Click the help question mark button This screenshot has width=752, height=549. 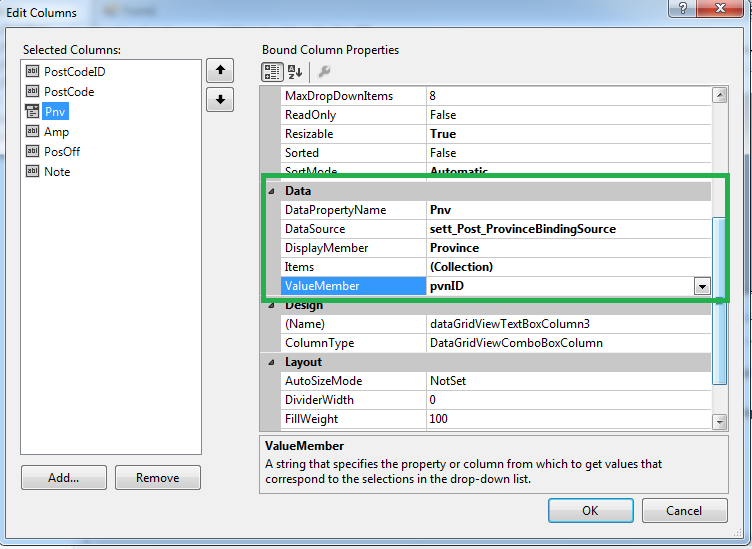coord(682,8)
